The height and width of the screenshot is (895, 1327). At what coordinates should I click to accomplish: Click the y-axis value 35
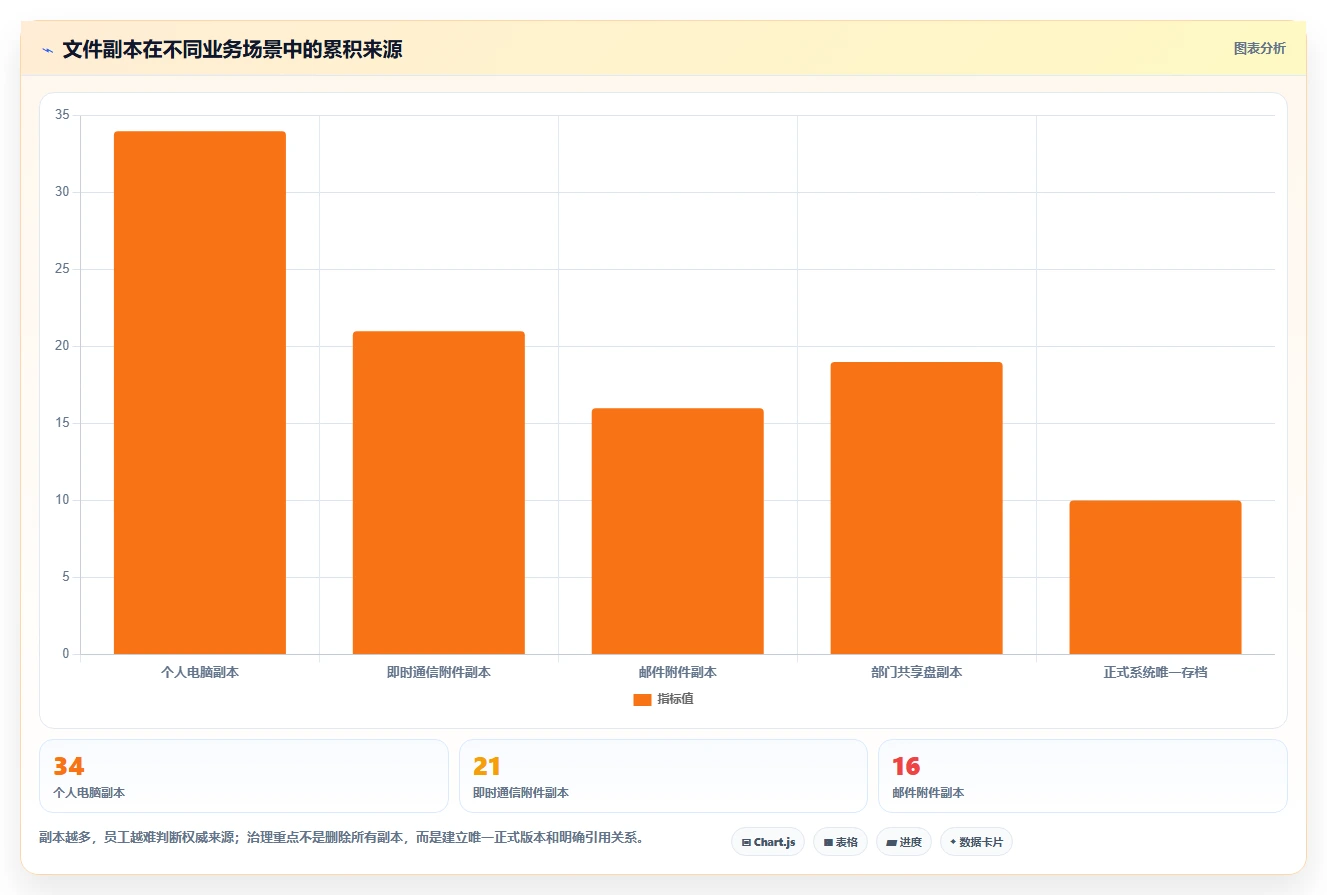tap(62, 115)
